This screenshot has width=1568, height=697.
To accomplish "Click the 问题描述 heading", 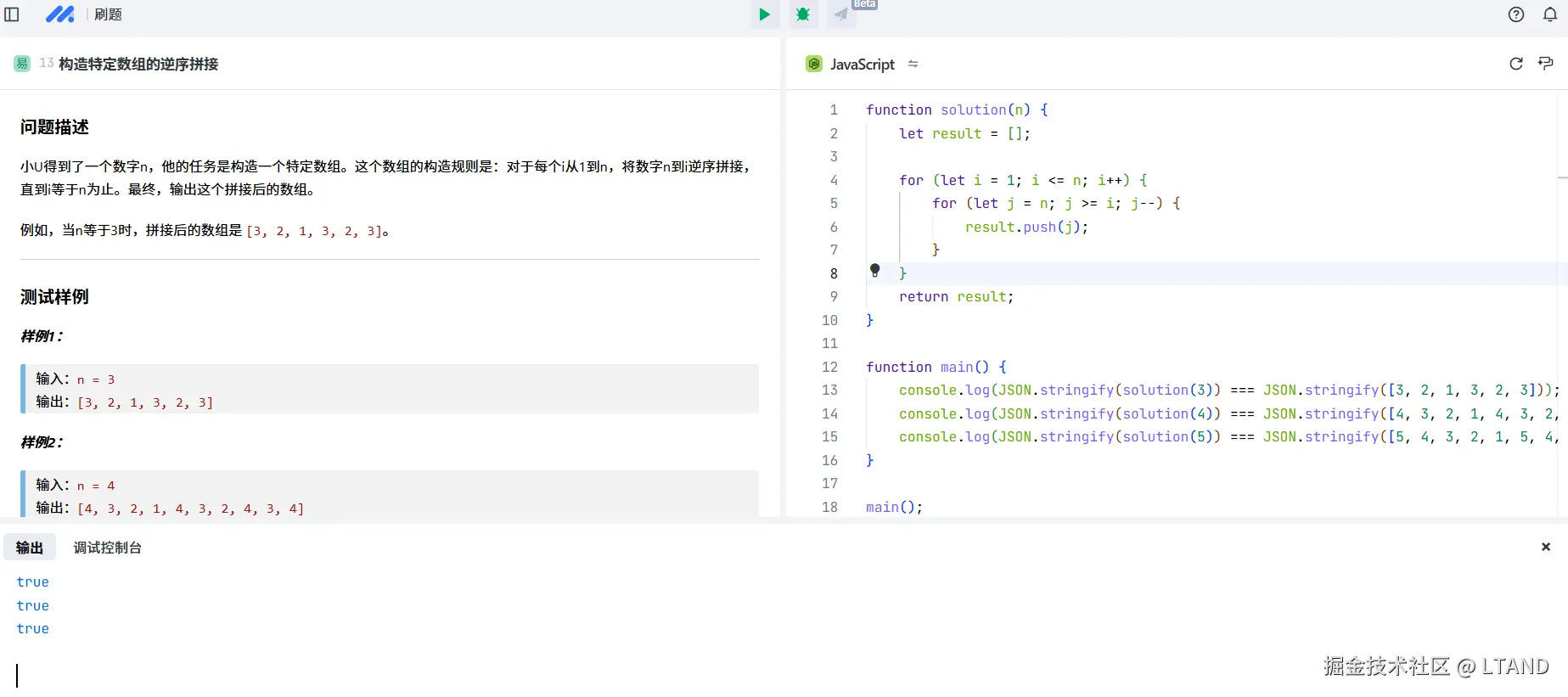I will 54,127.
